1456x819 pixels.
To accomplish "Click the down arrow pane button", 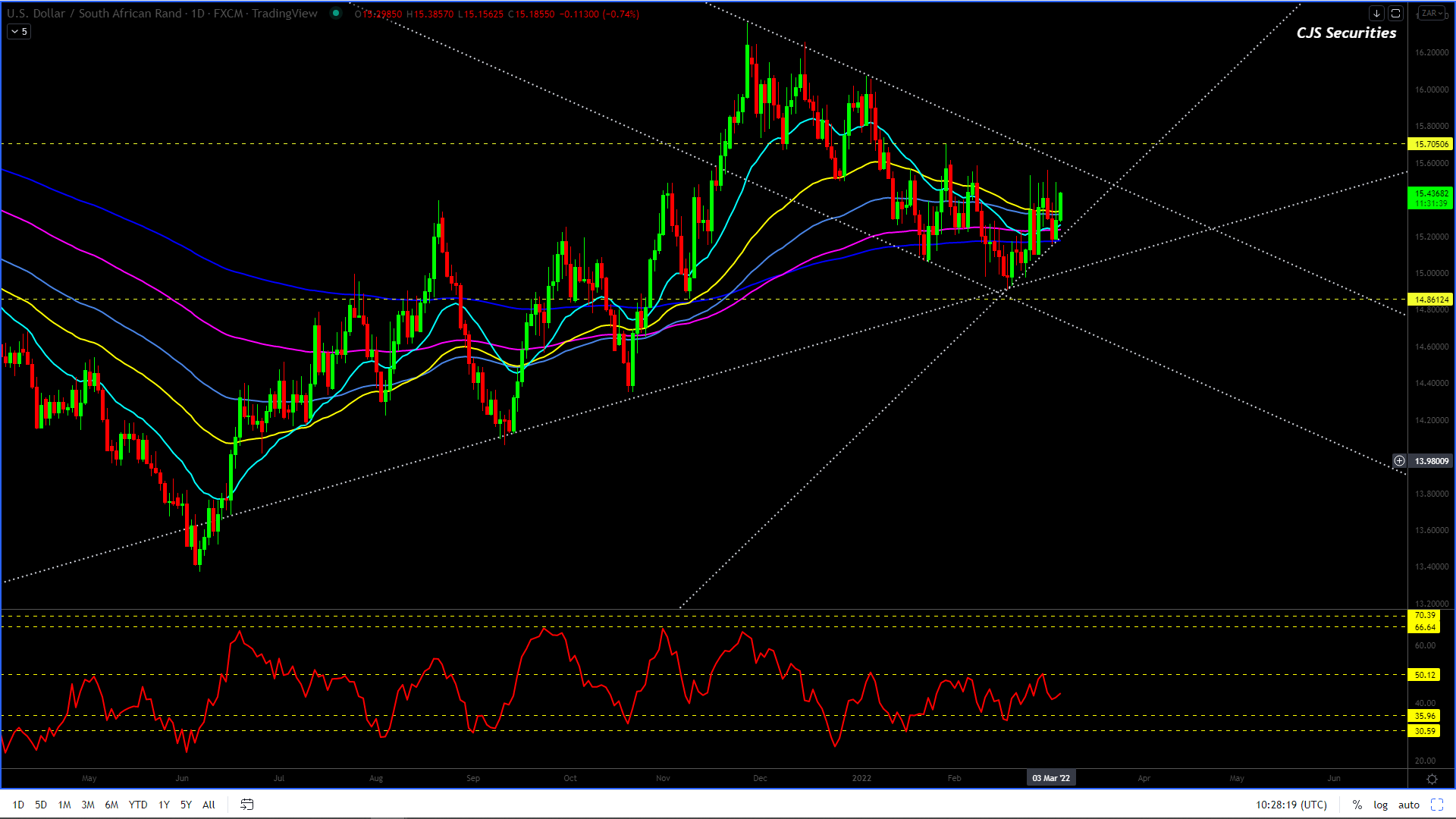I will point(1376,13).
